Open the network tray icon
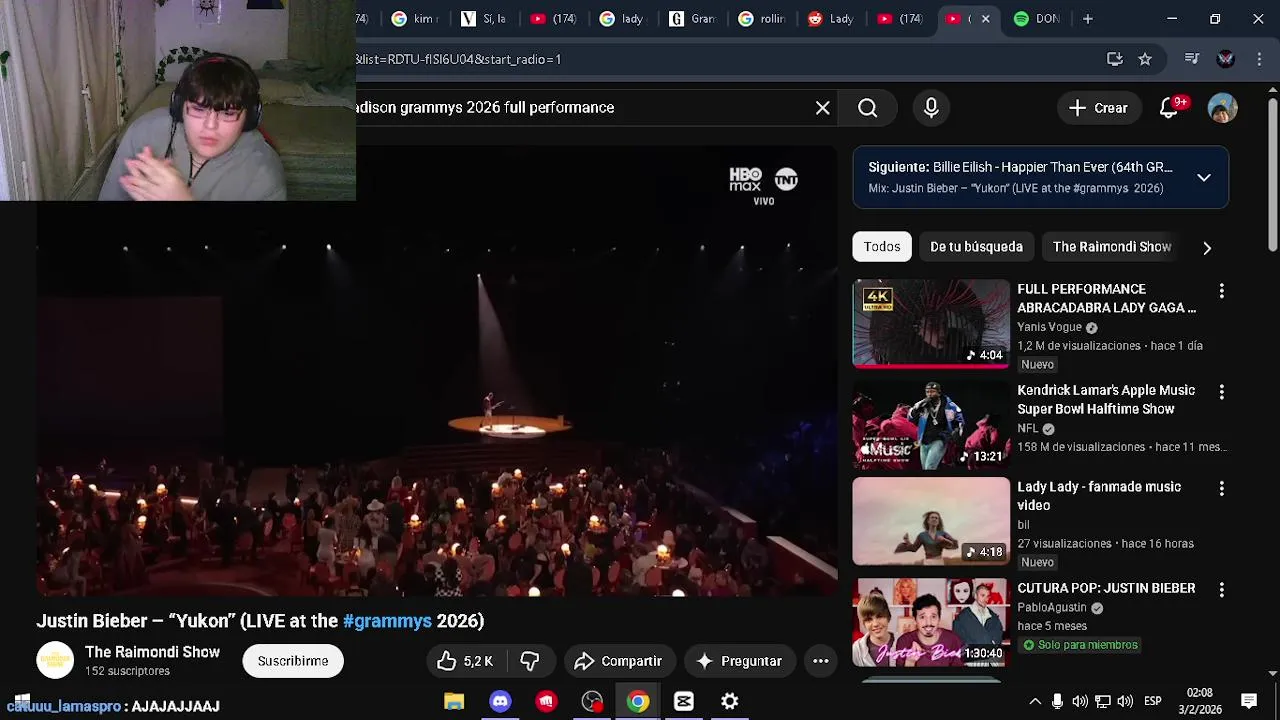 pyautogui.click(x=1102, y=702)
